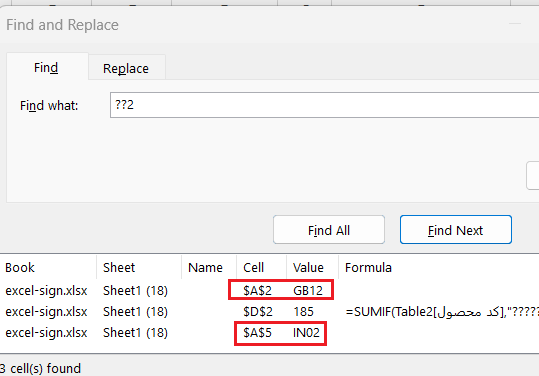The height and width of the screenshot is (376, 539).
Task: Select result cell $A$5
Action: point(257,333)
